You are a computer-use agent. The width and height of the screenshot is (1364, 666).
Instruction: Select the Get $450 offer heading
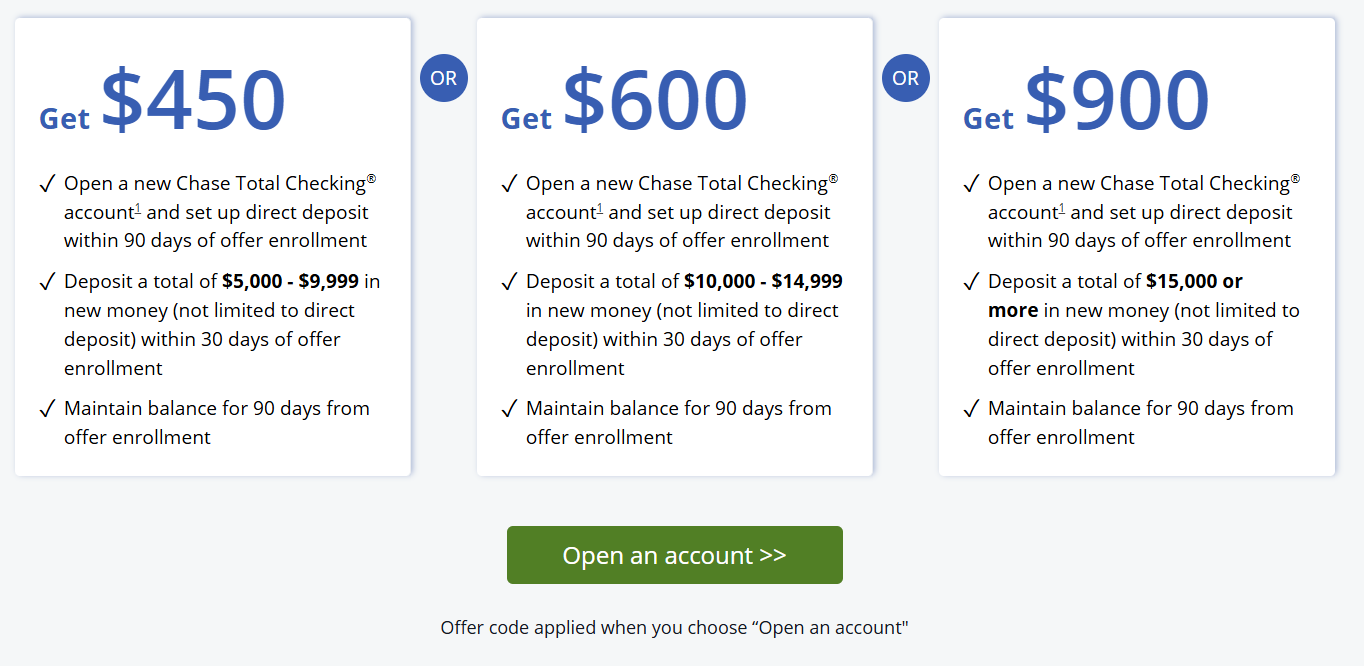163,102
